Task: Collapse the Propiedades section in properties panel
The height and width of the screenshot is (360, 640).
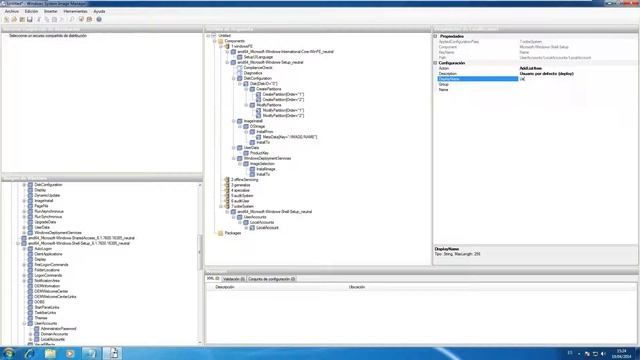Action: pos(436,36)
